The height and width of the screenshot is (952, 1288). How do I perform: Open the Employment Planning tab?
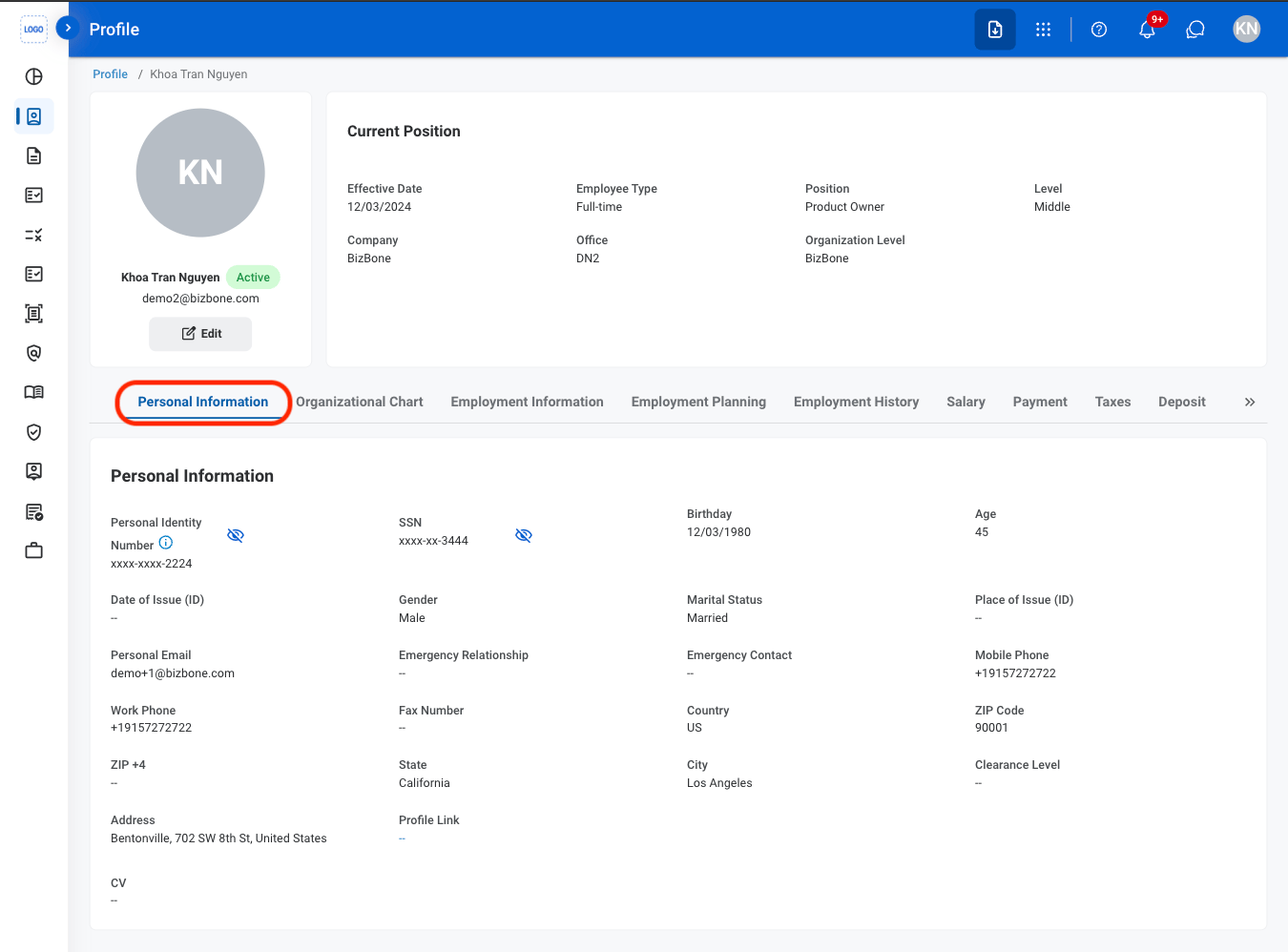pos(698,402)
